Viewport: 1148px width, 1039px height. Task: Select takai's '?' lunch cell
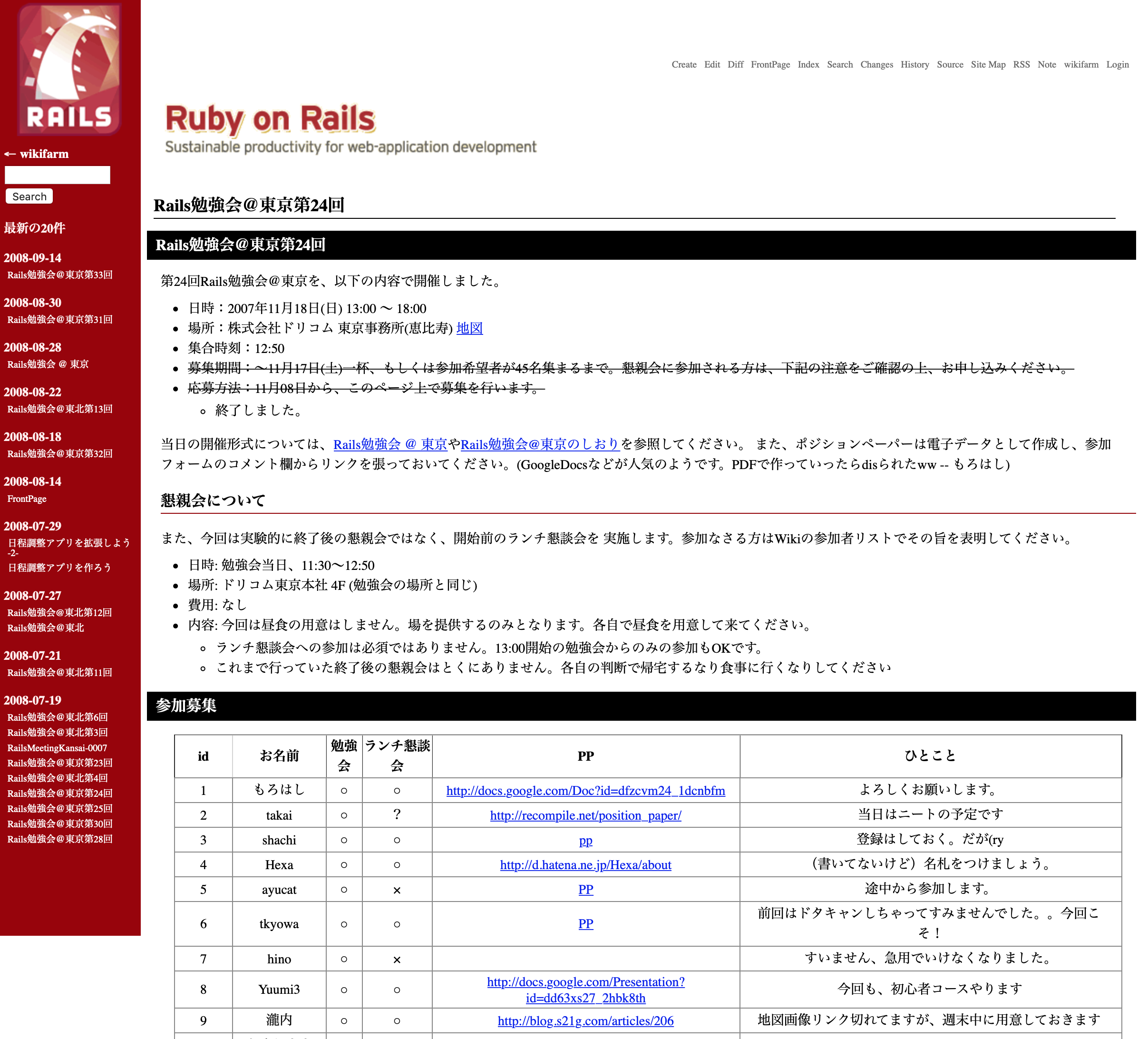tap(397, 814)
